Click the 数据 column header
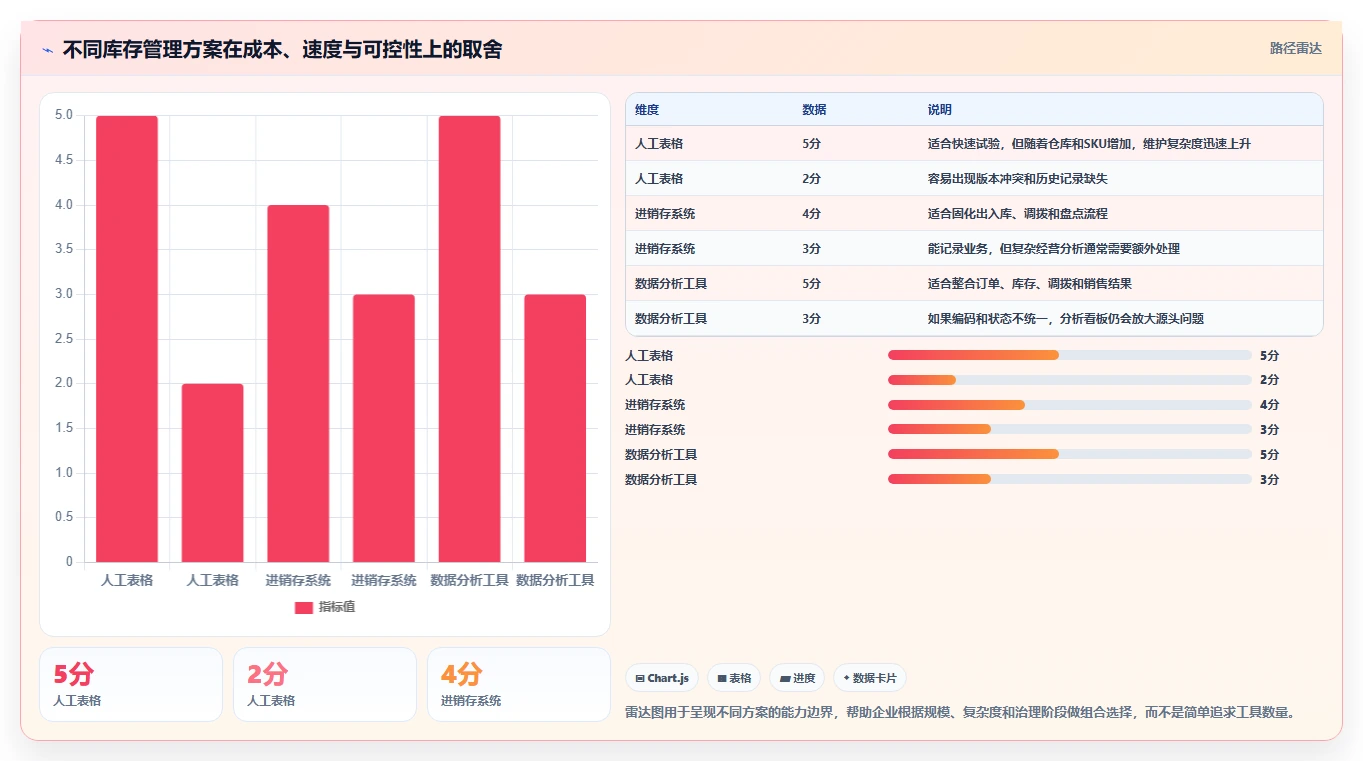Viewport: 1363px width, 761px height. tap(814, 110)
